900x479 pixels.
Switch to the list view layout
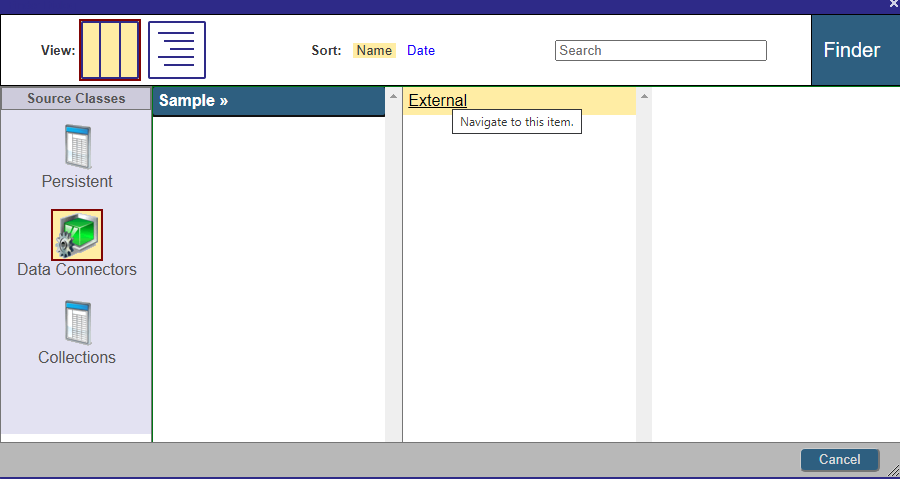[x=177, y=50]
